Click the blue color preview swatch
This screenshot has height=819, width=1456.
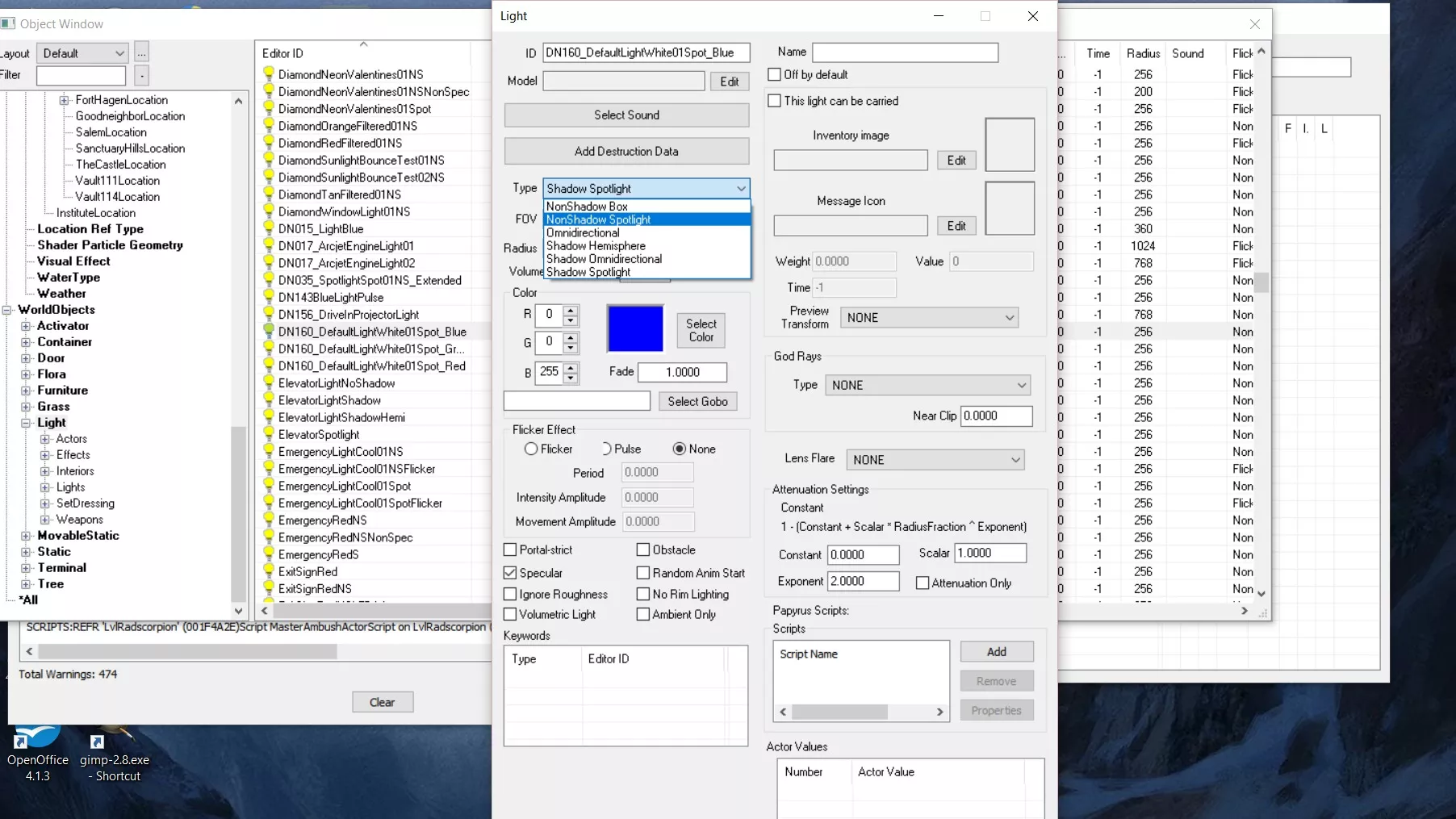[635, 328]
